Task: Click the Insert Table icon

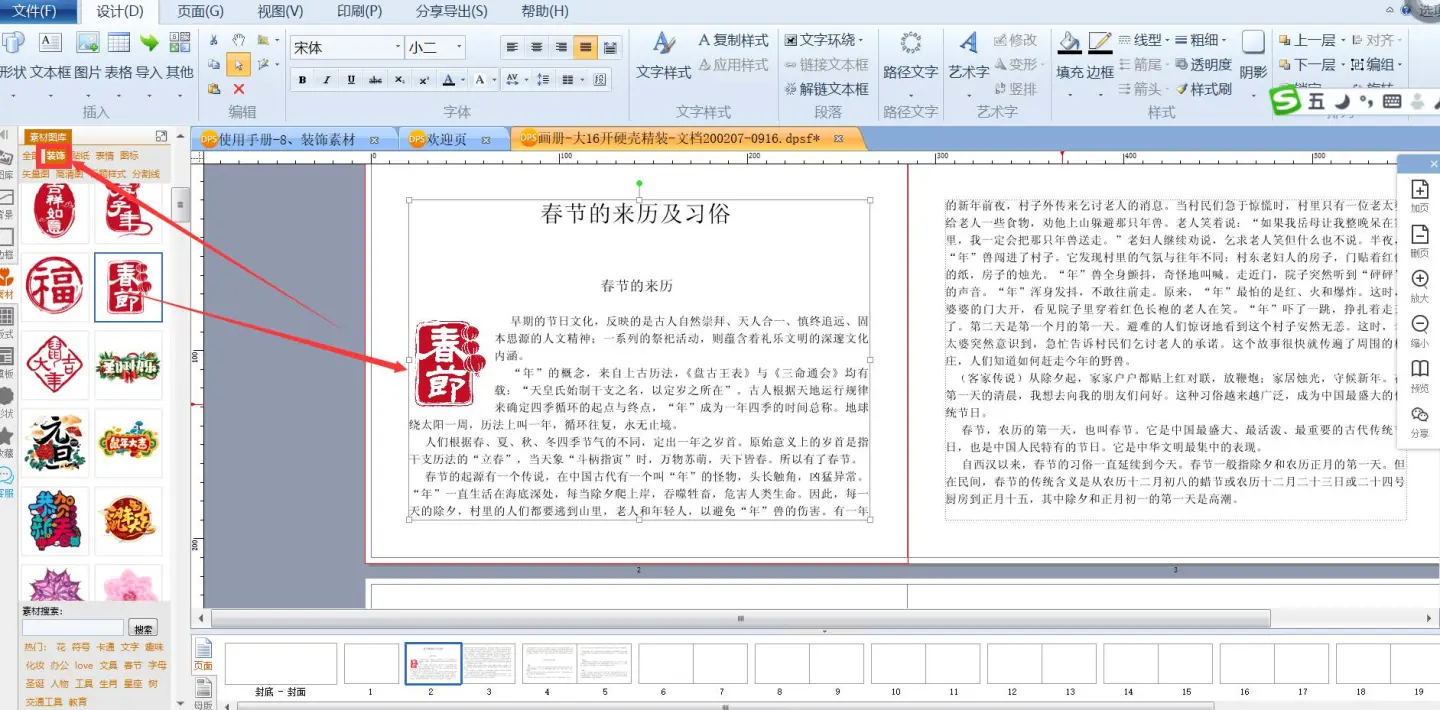Action: click(118, 54)
